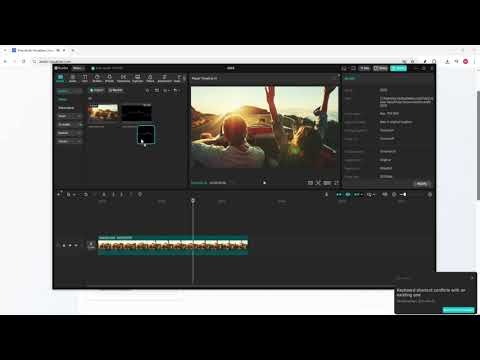Open the browser profile avatar
480x360 pixels.
(466, 61)
